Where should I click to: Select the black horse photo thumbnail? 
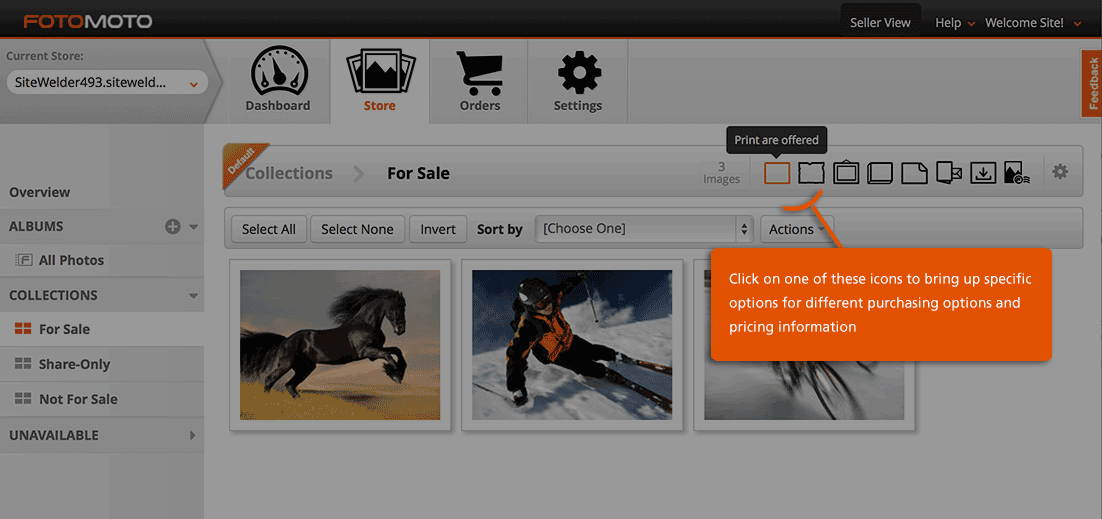click(340, 344)
